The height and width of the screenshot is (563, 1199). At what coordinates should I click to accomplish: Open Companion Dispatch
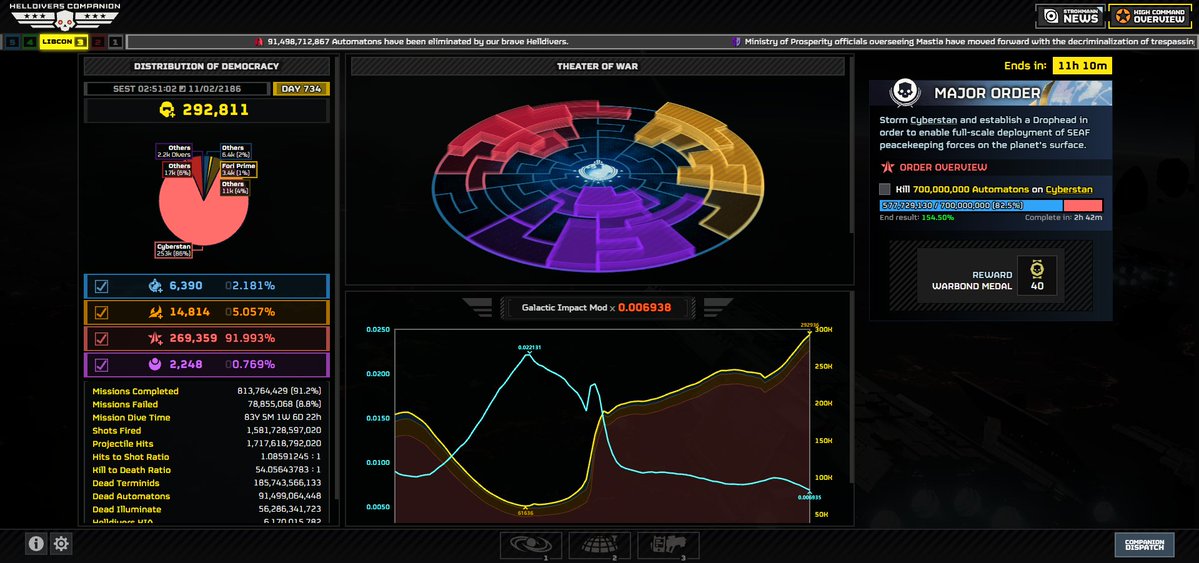[x=1144, y=545]
